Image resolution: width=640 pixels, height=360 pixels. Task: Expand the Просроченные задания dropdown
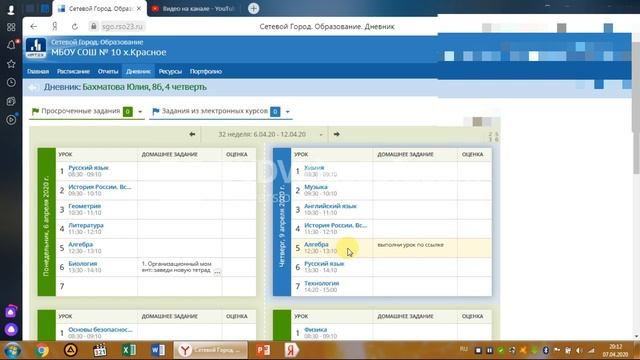pos(140,111)
